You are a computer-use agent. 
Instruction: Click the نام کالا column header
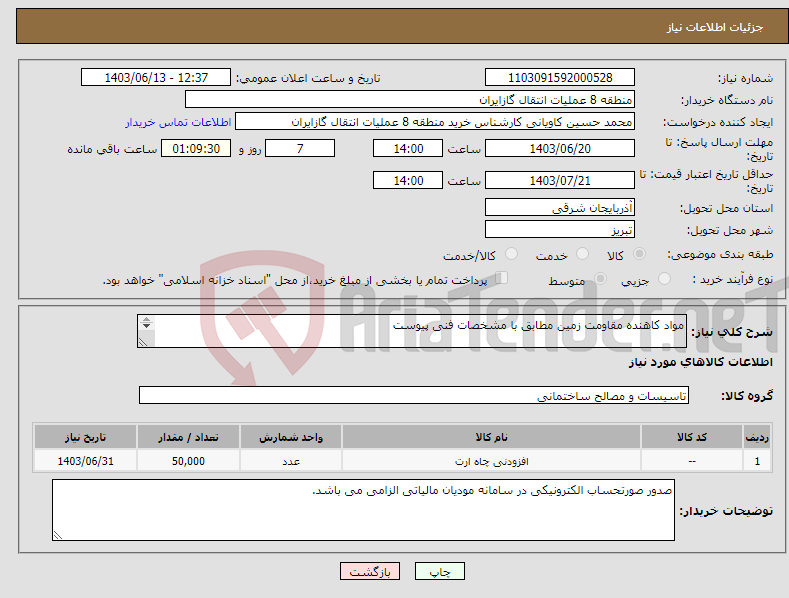(x=491, y=437)
